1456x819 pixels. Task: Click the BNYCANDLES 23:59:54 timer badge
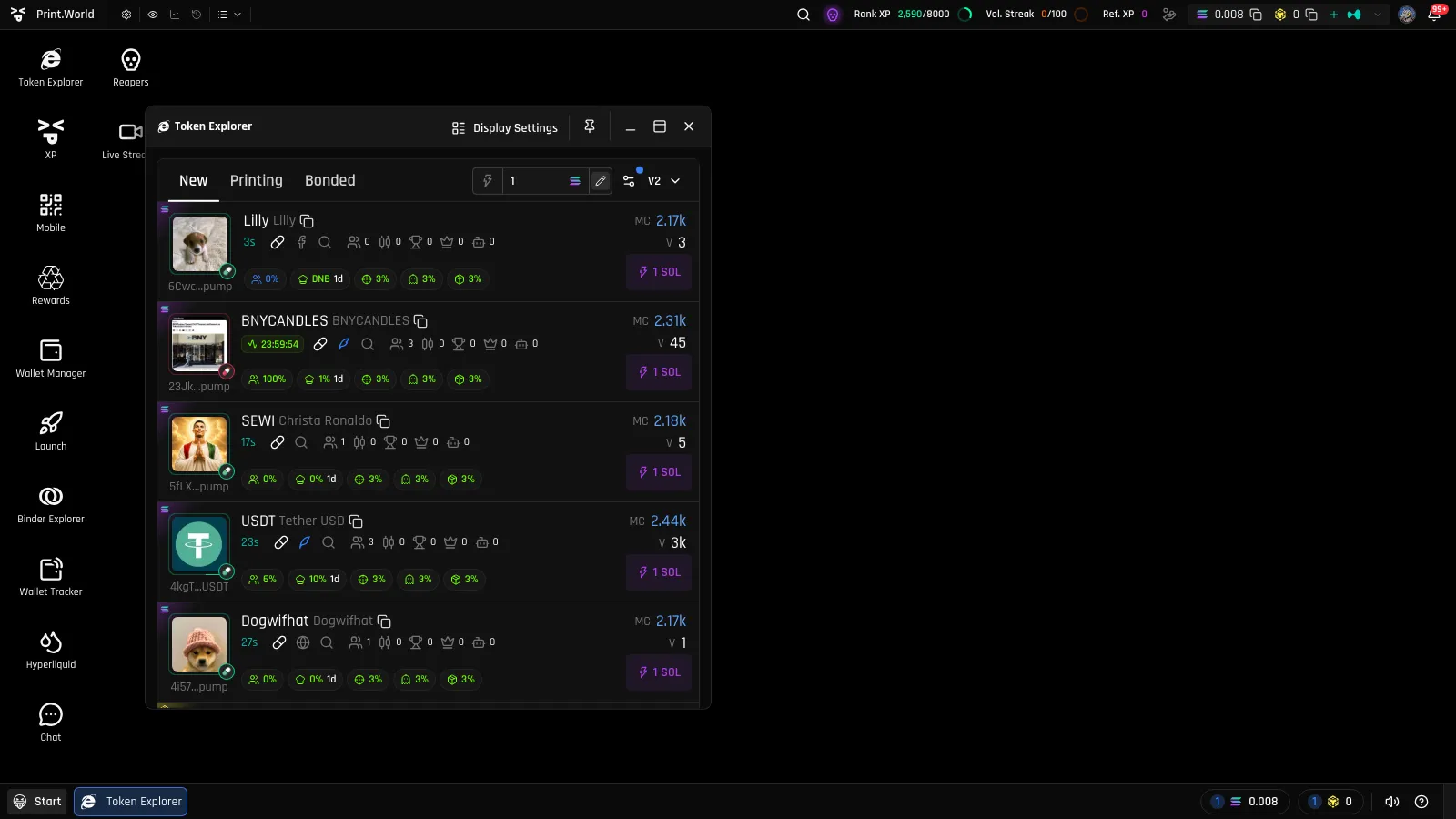pos(272,344)
